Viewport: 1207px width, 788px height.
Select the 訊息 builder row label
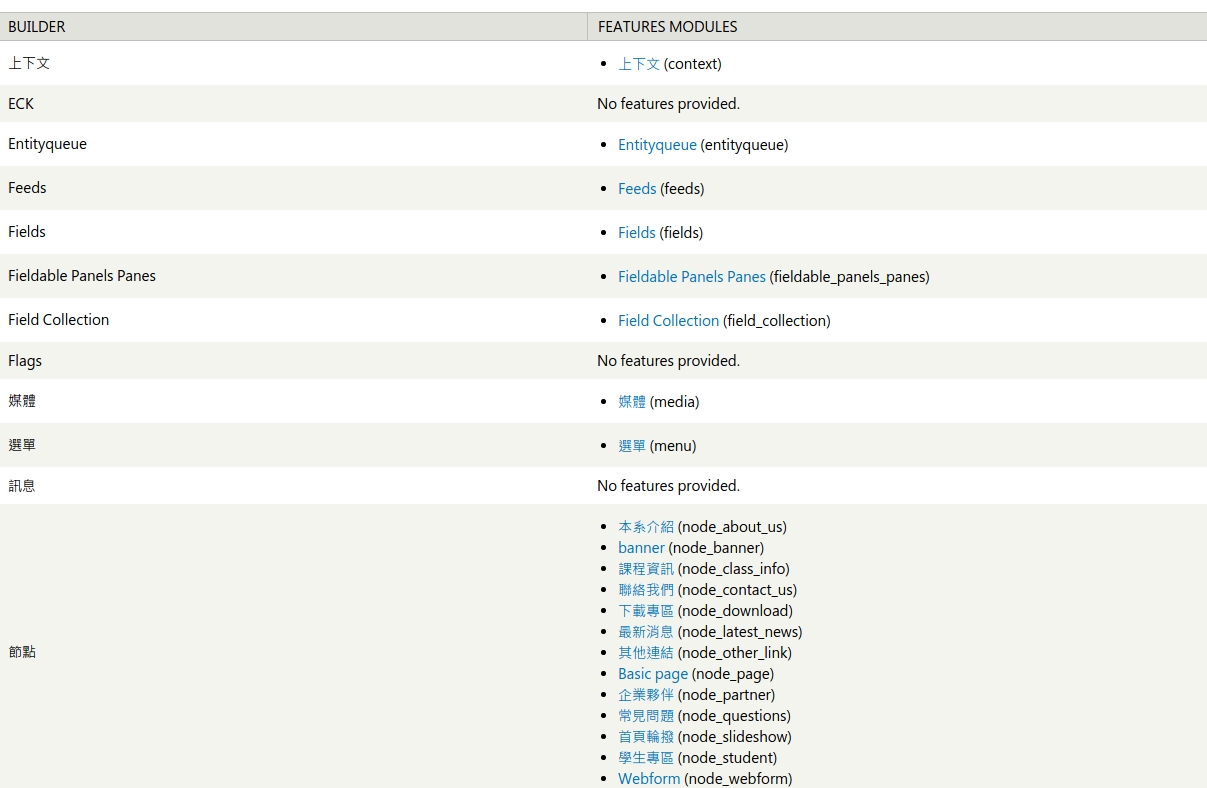tap(22, 486)
